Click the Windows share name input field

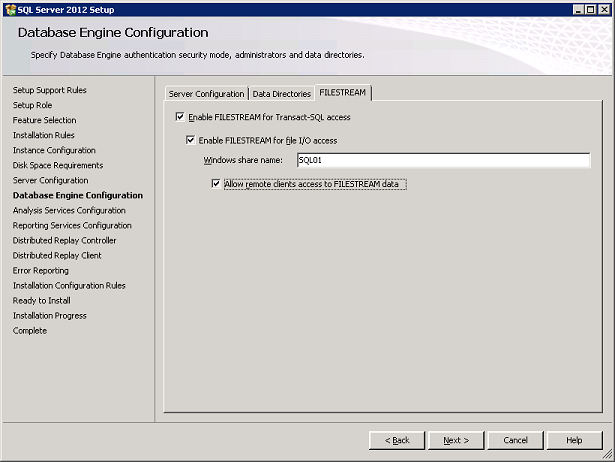coord(443,160)
